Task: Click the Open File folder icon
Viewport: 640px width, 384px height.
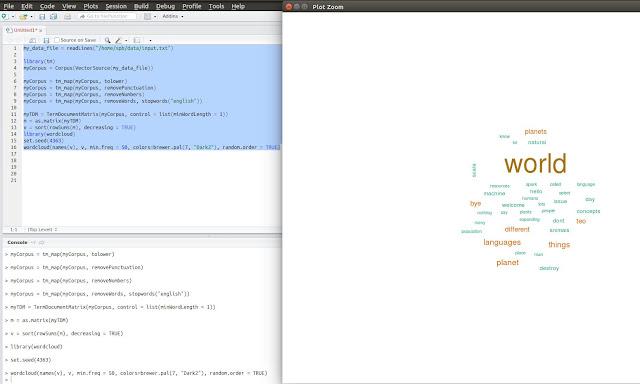Action: click(23, 17)
